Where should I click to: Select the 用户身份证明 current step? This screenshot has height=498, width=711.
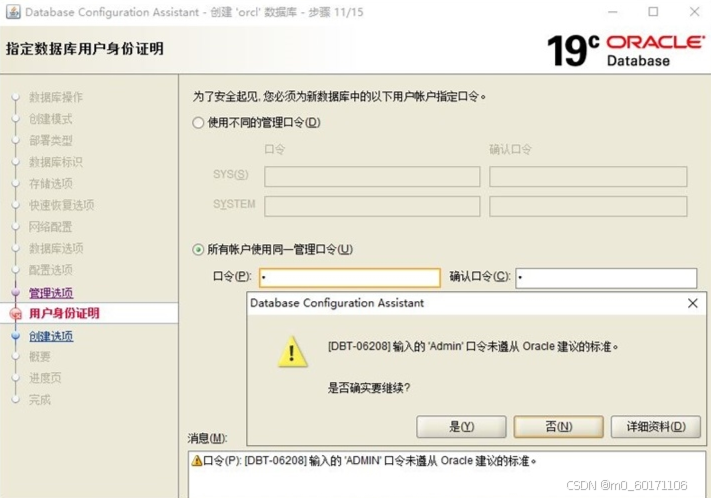pyautogui.click(x=64, y=313)
